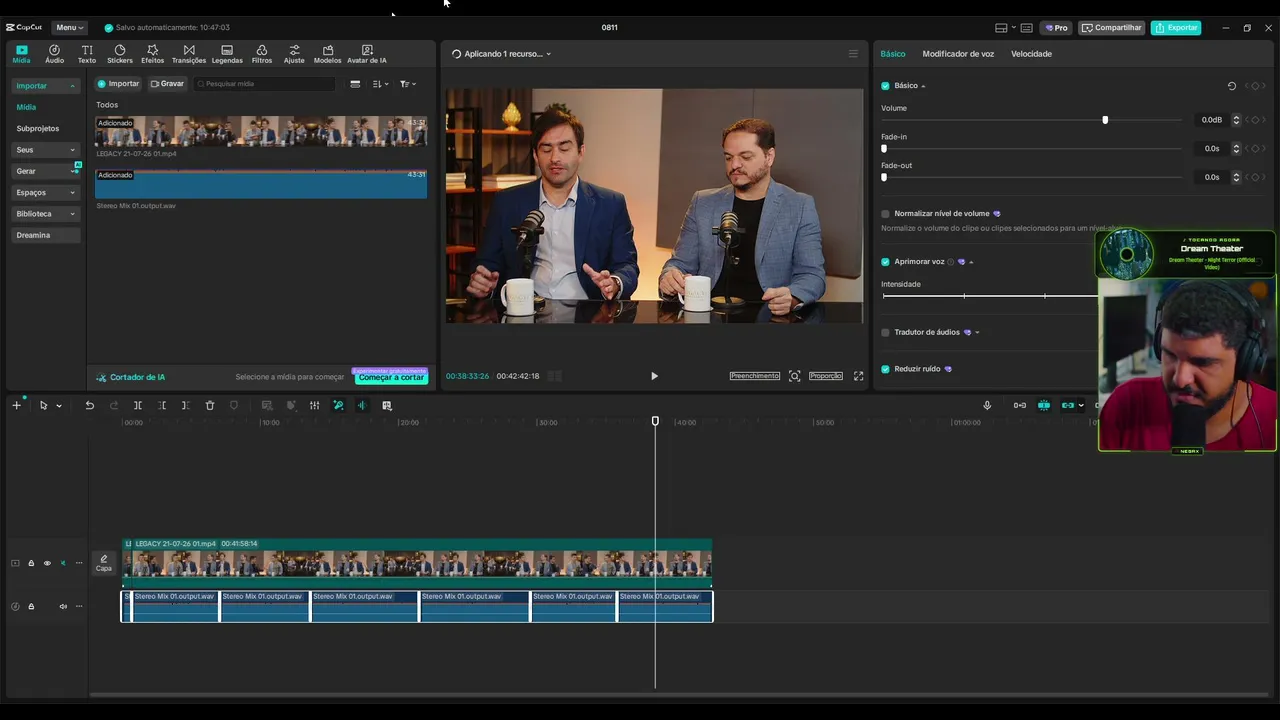1280x720 pixels.
Task: Open the Transições tab
Action: pos(189,54)
